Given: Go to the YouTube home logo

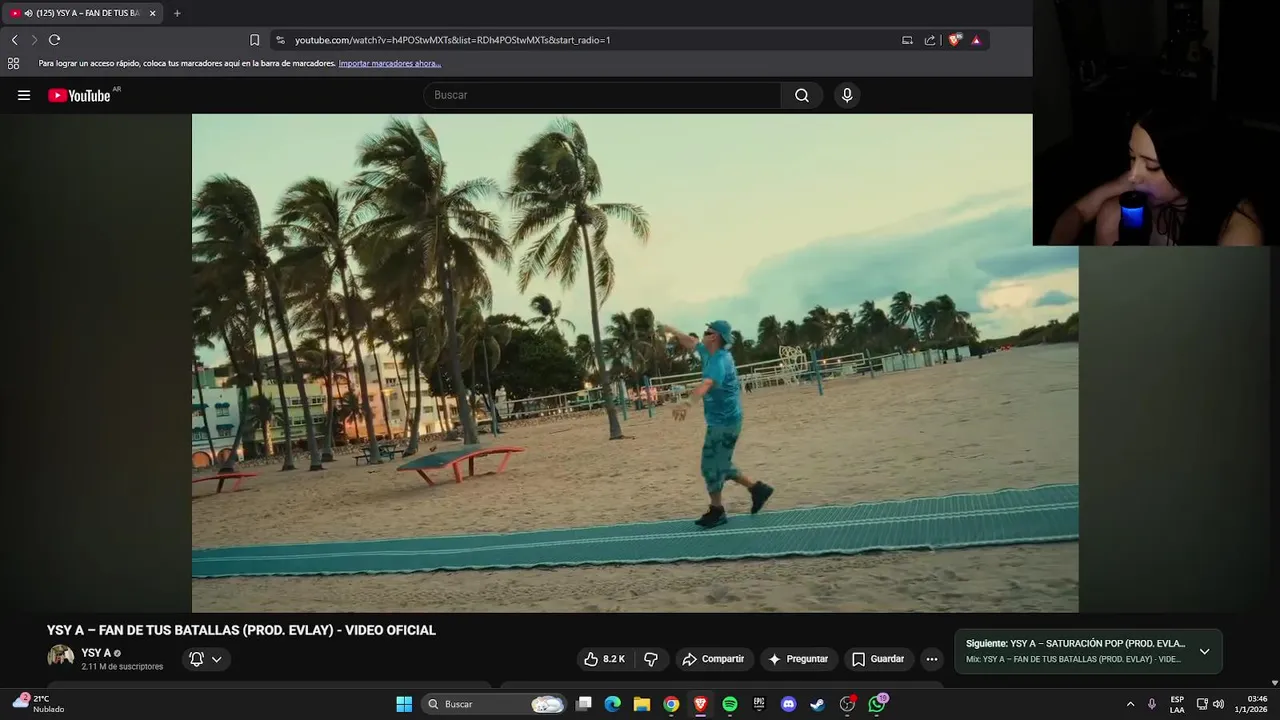Looking at the screenshot, I should (79, 95).
